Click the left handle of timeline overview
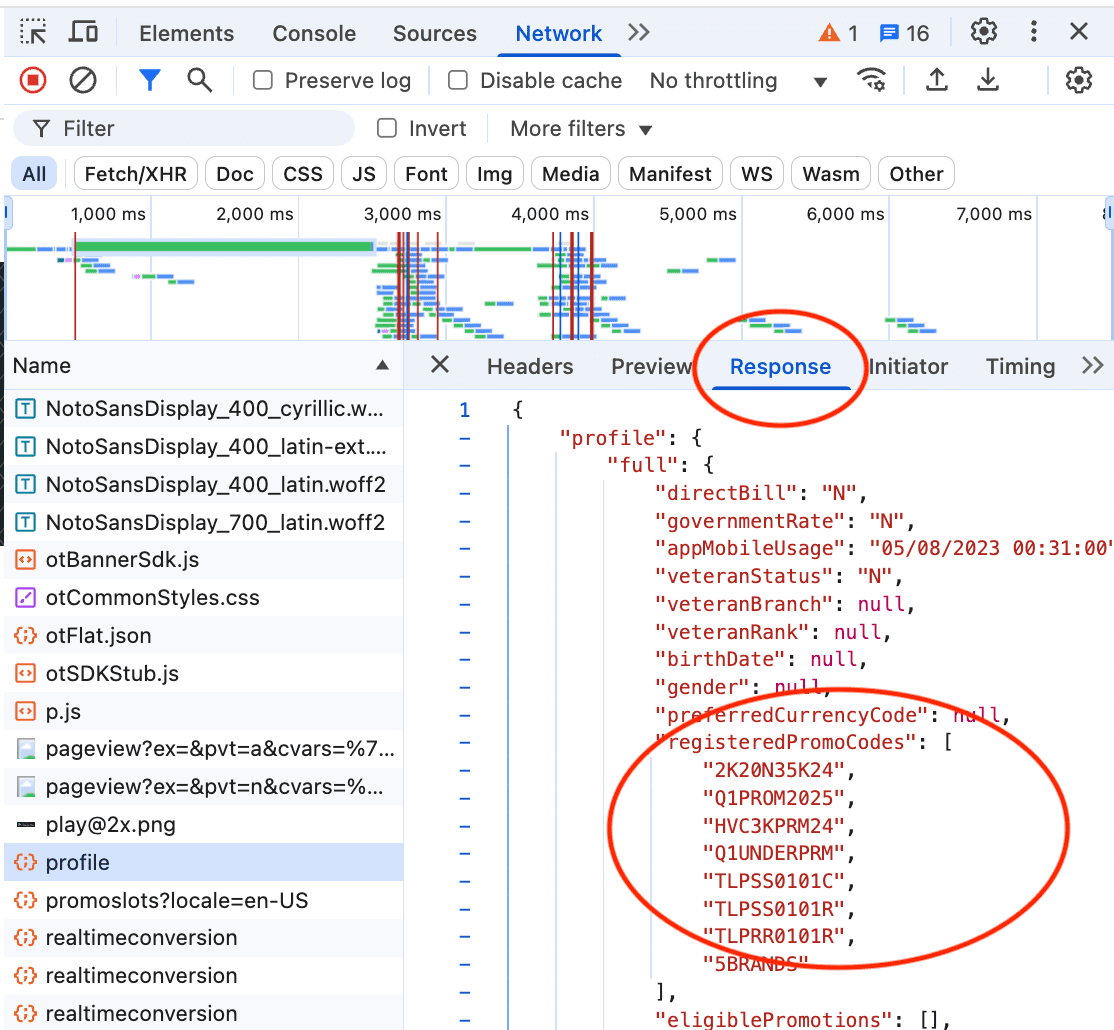This screenshot has height=1030, width=1114. click(8, 212)
